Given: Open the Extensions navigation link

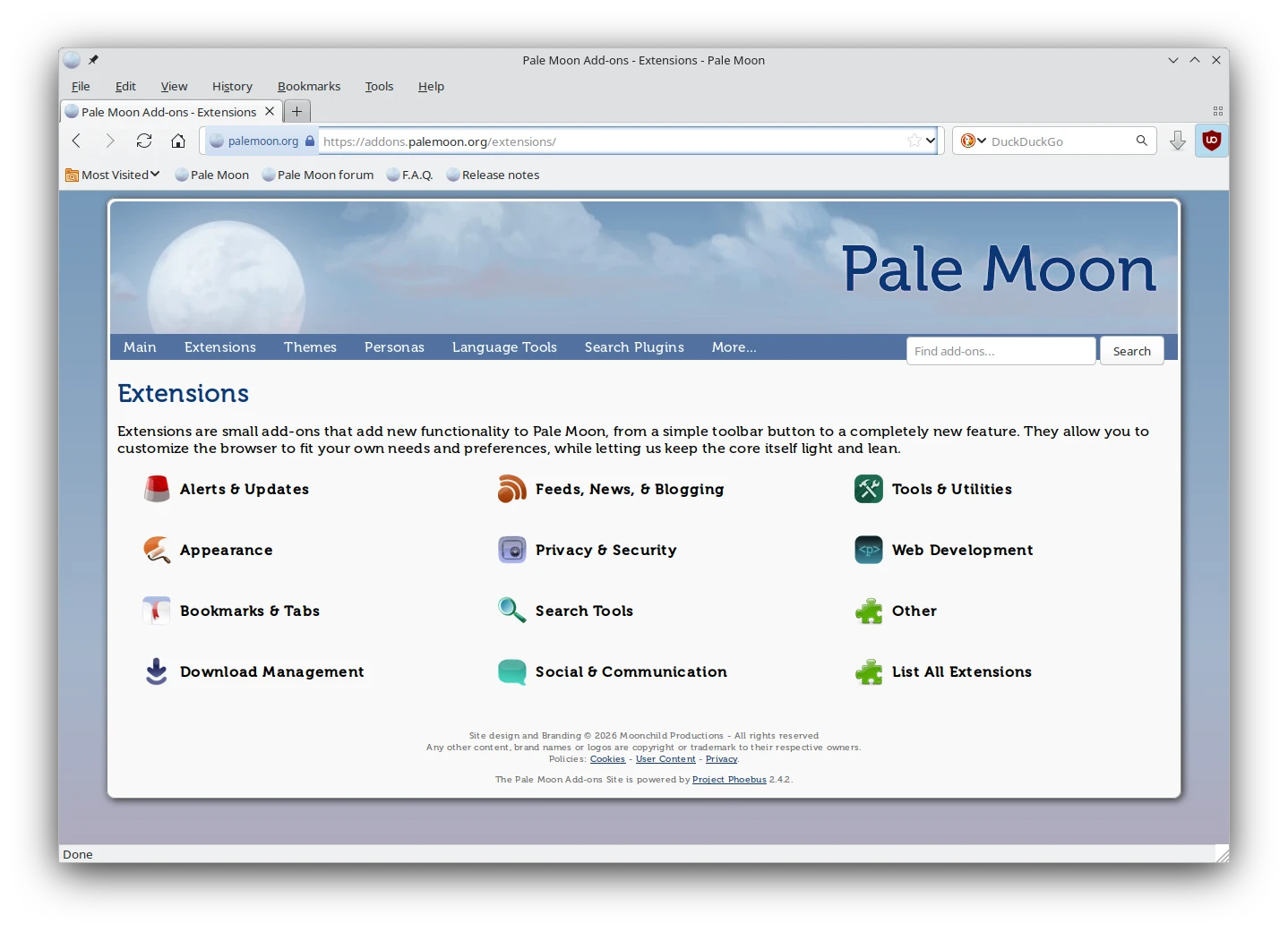Looking at the screenshot, I should [220, 347].
